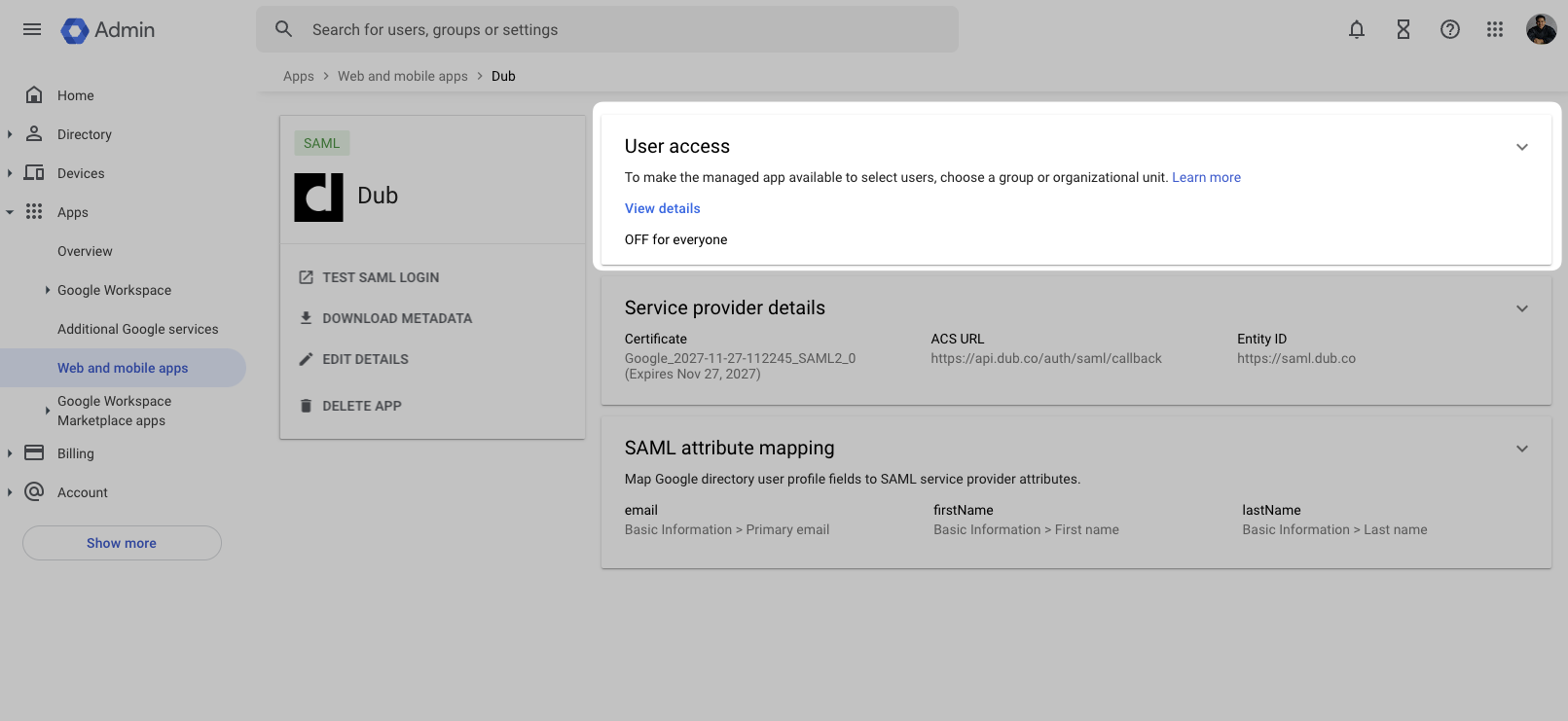
Task: Expand the Directory sidebar section
Action: 10,134
